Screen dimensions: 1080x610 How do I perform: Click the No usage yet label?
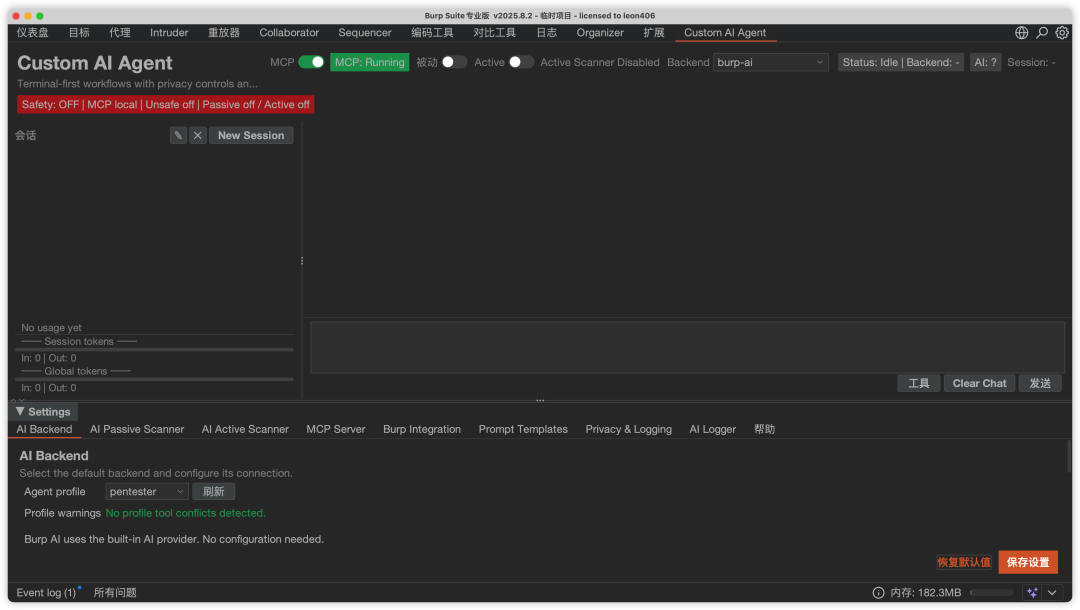[x=51, y=328]
